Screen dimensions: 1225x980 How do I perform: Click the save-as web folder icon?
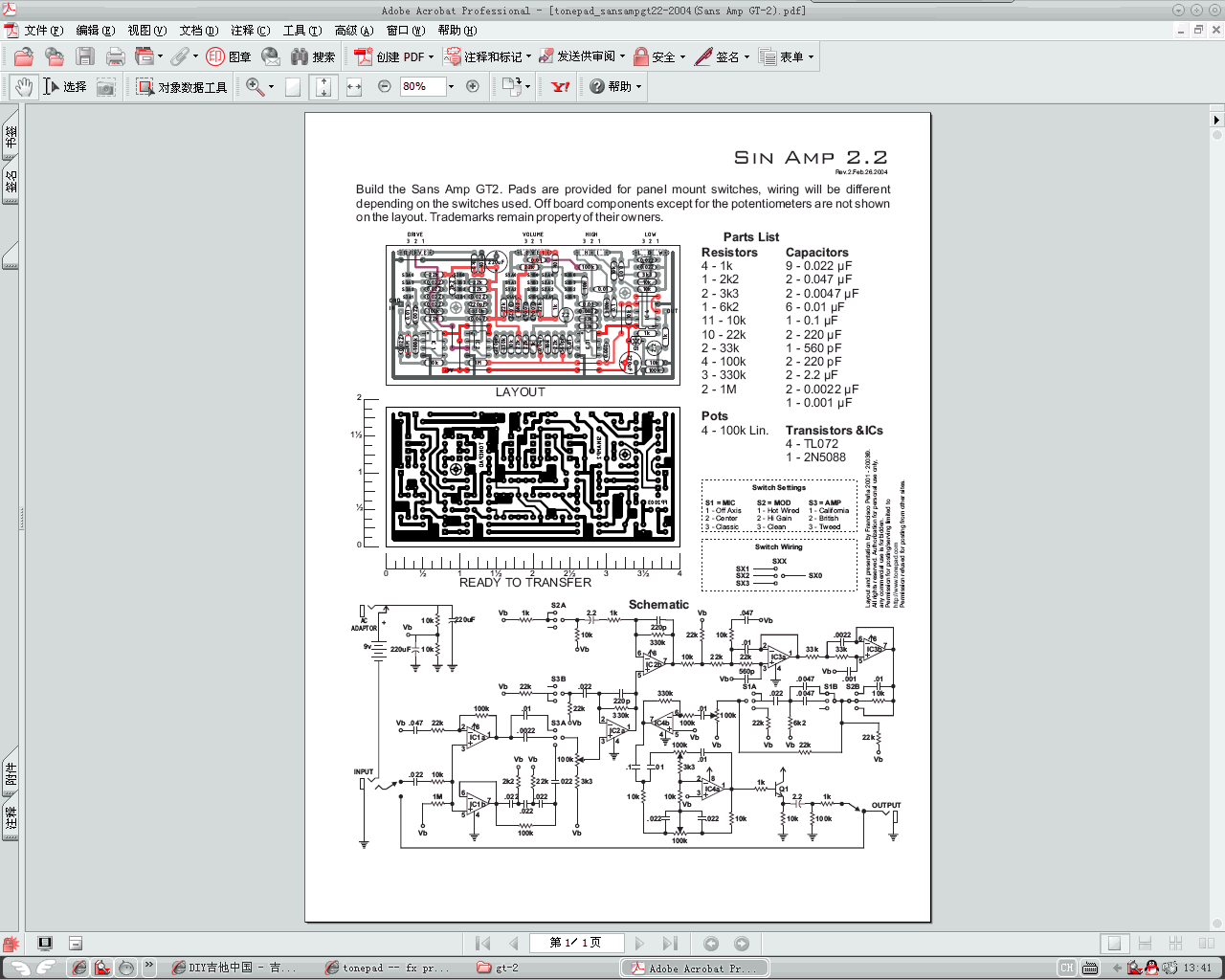click(55, 57)
